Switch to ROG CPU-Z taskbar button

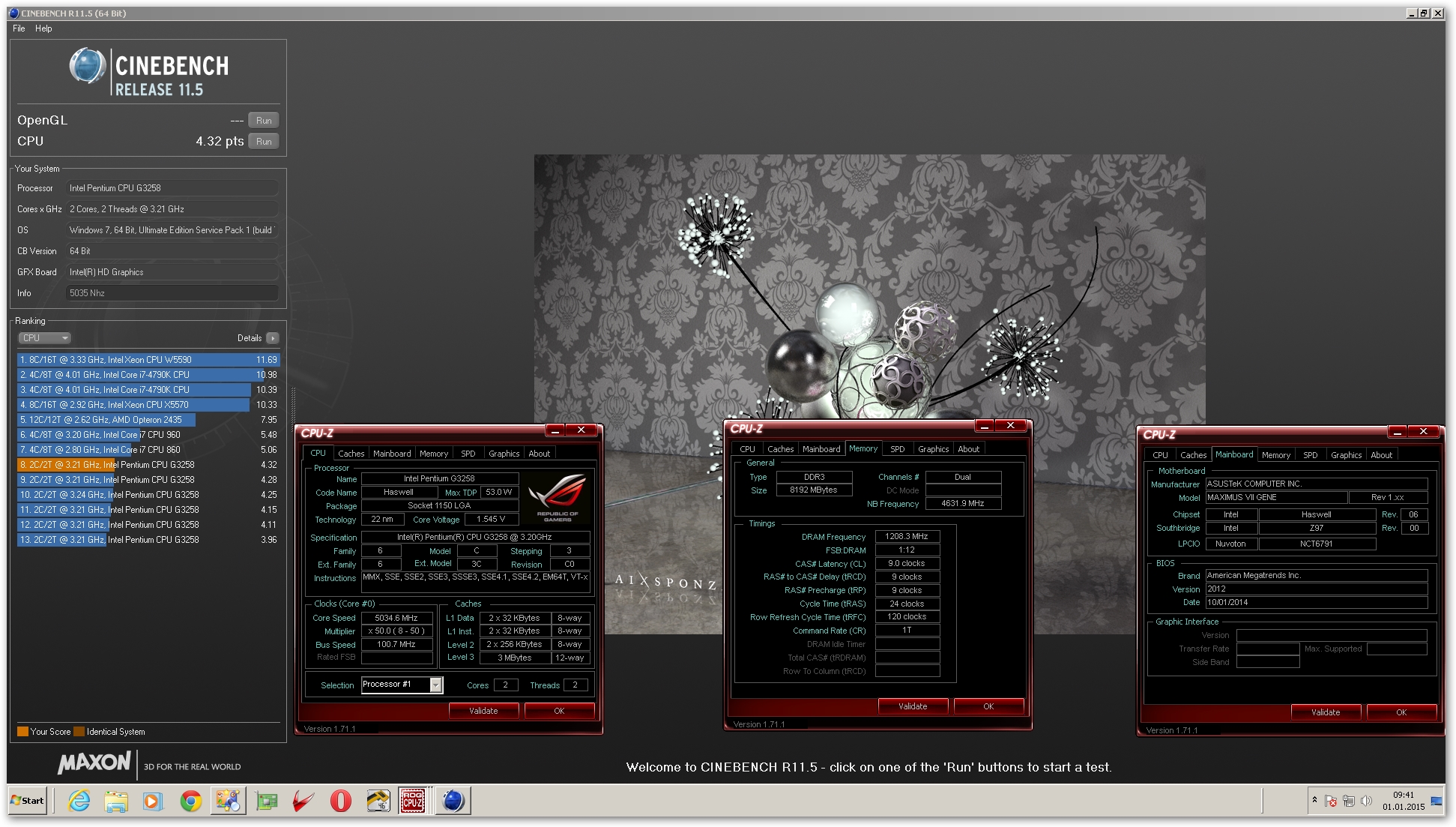[x=413, y=801]
